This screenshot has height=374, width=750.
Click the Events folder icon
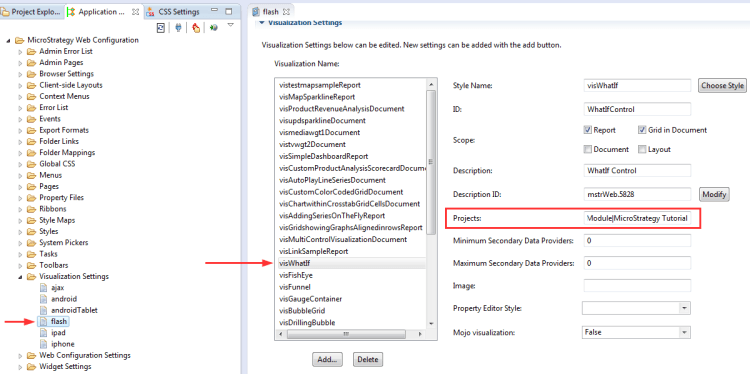click(x=32, y=119)
